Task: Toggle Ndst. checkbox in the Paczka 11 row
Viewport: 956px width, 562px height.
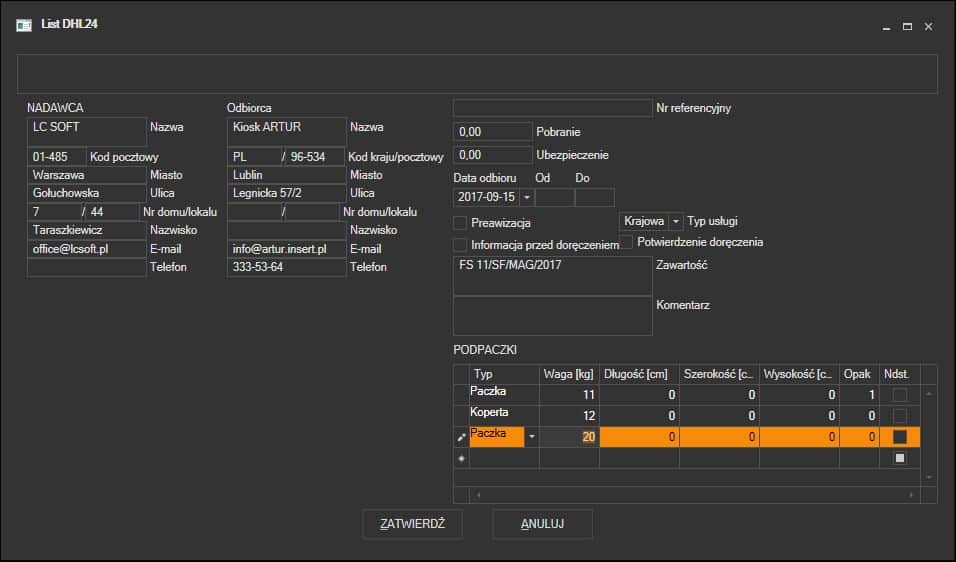Action: (899, 395)
